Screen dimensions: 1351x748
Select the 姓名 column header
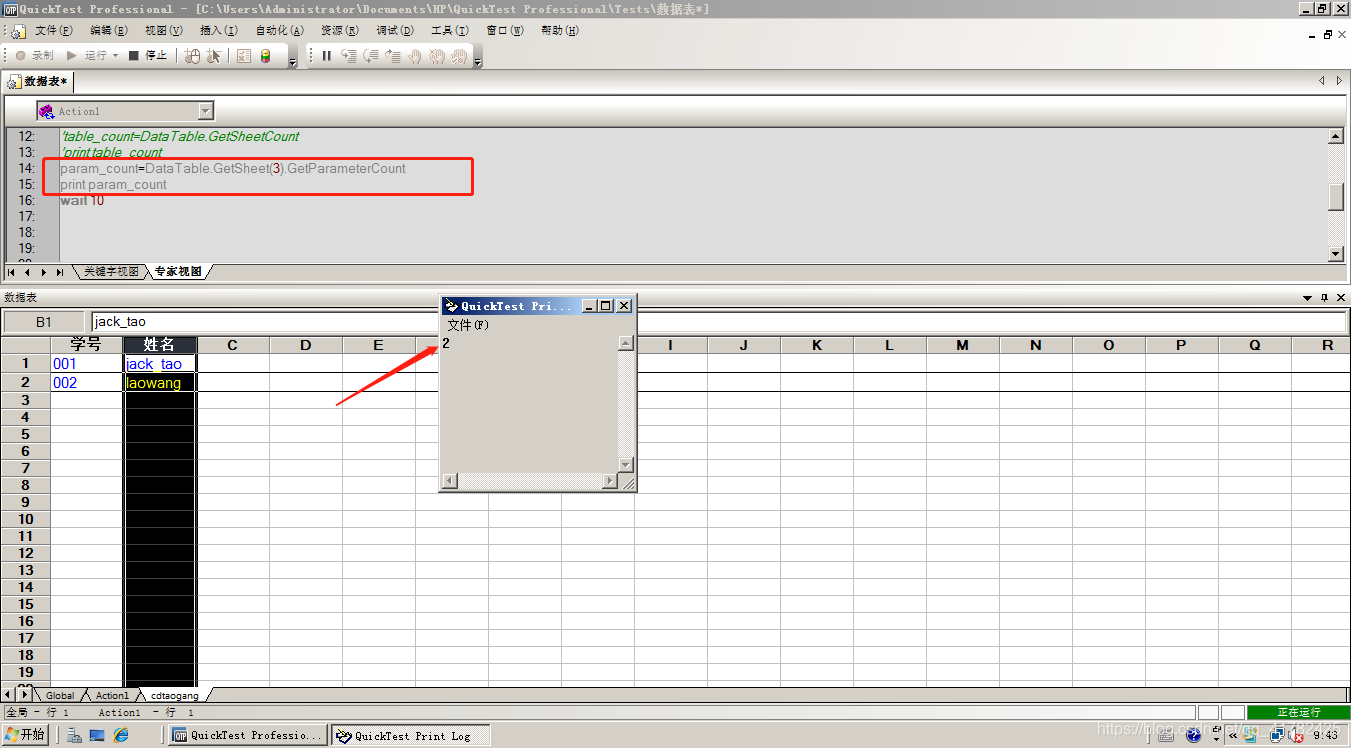[x=160, y=345]
